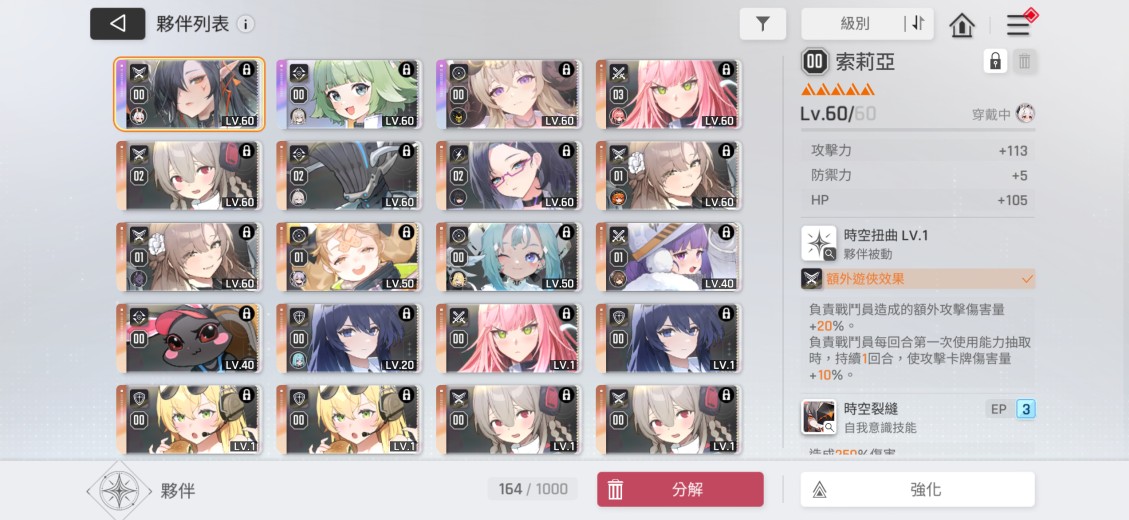The height and width of the screenshot is (520, 1129).
Task: Open the hamburger menu with red notification
Action: [x=1019, y=24]
